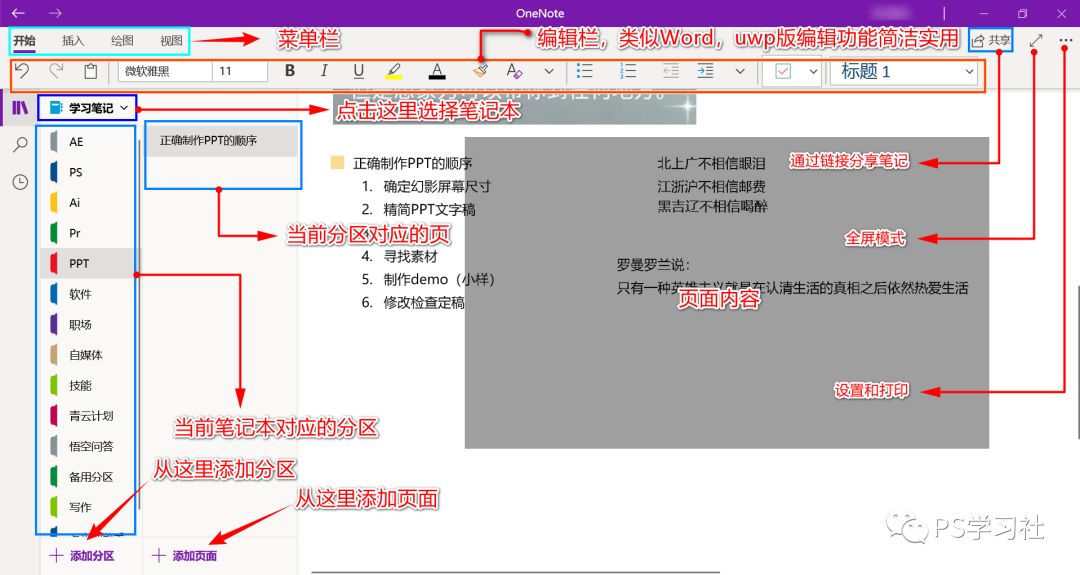This screenshot has height=575, width=1080.
Task: Open the 学习笔记 notebook dropdown
Action: 87,108
